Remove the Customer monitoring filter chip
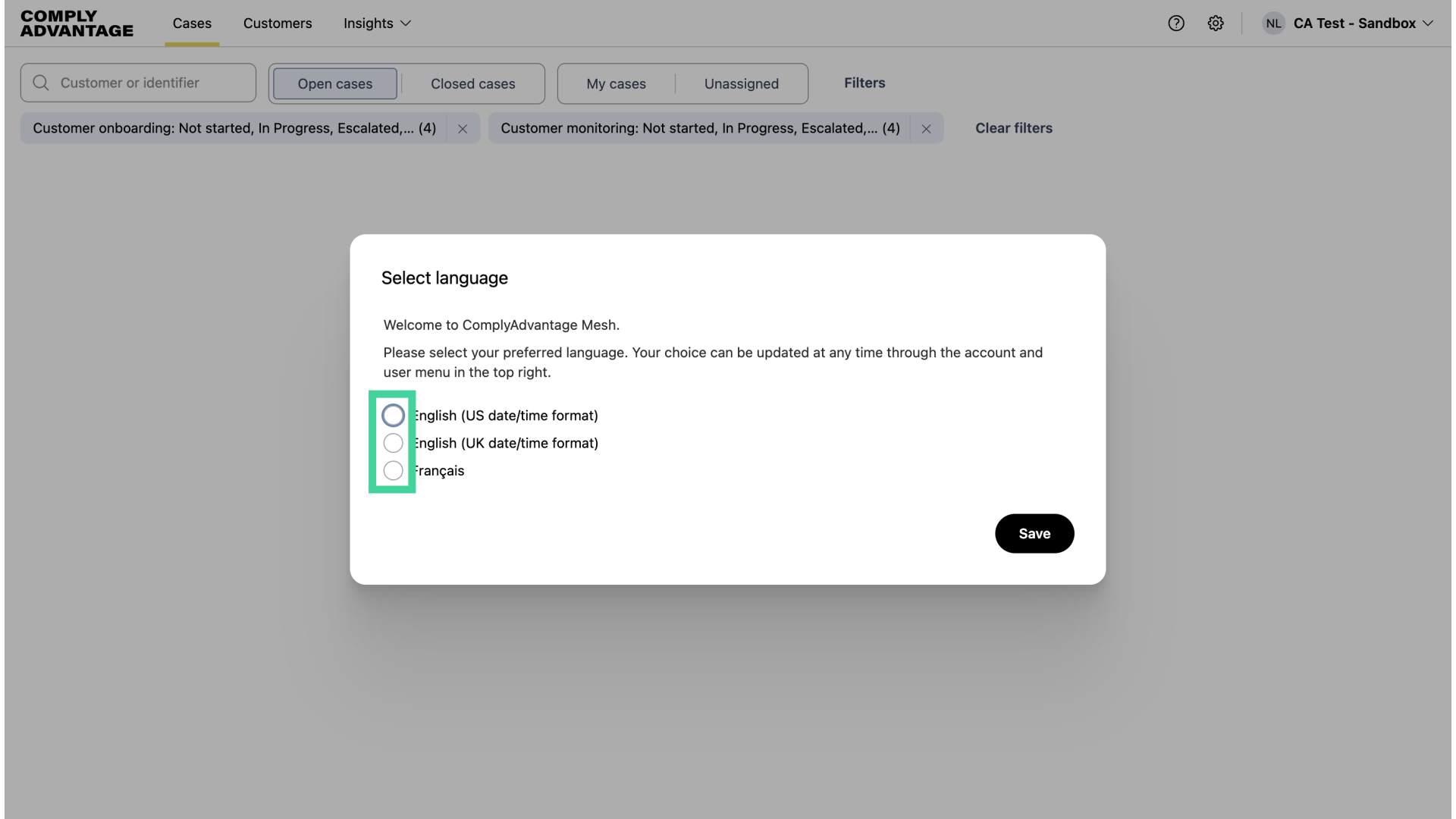Viewport: 1456px width, 819px height. (x=925, y=128)
